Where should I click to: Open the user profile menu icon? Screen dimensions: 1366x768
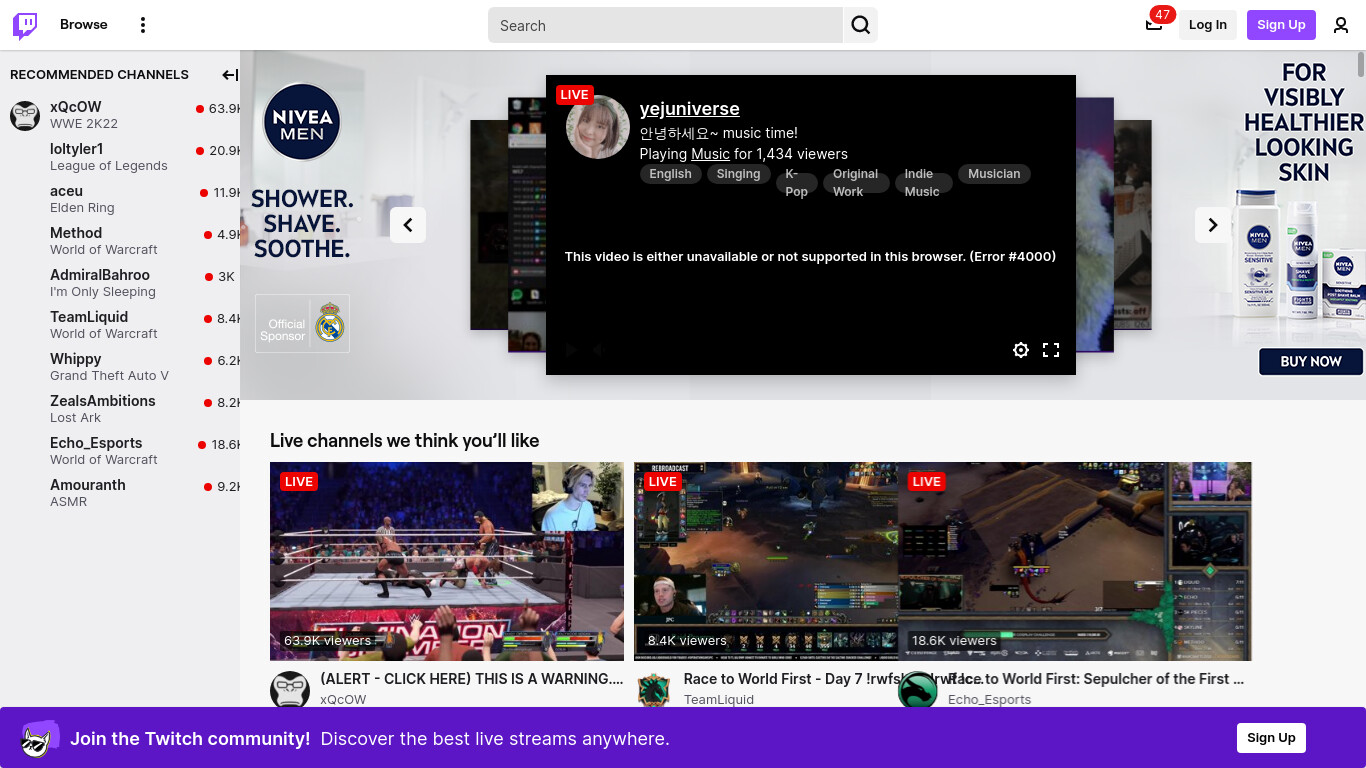pyautogui.click(x=1341, y=25)
